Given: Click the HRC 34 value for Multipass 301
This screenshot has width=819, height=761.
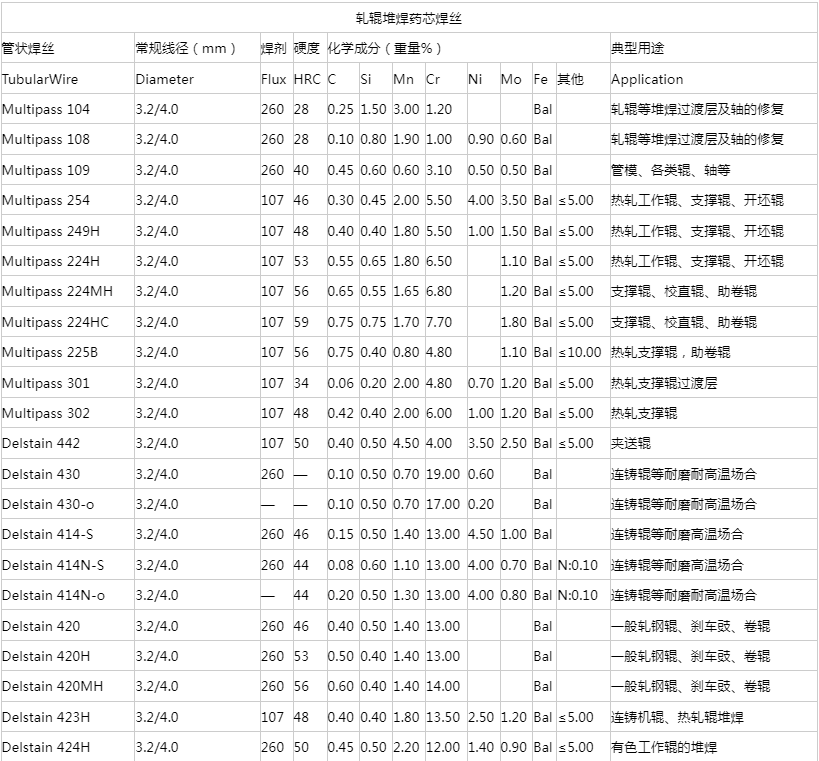Looking at the screenshot, I should [x=301, y=383].
